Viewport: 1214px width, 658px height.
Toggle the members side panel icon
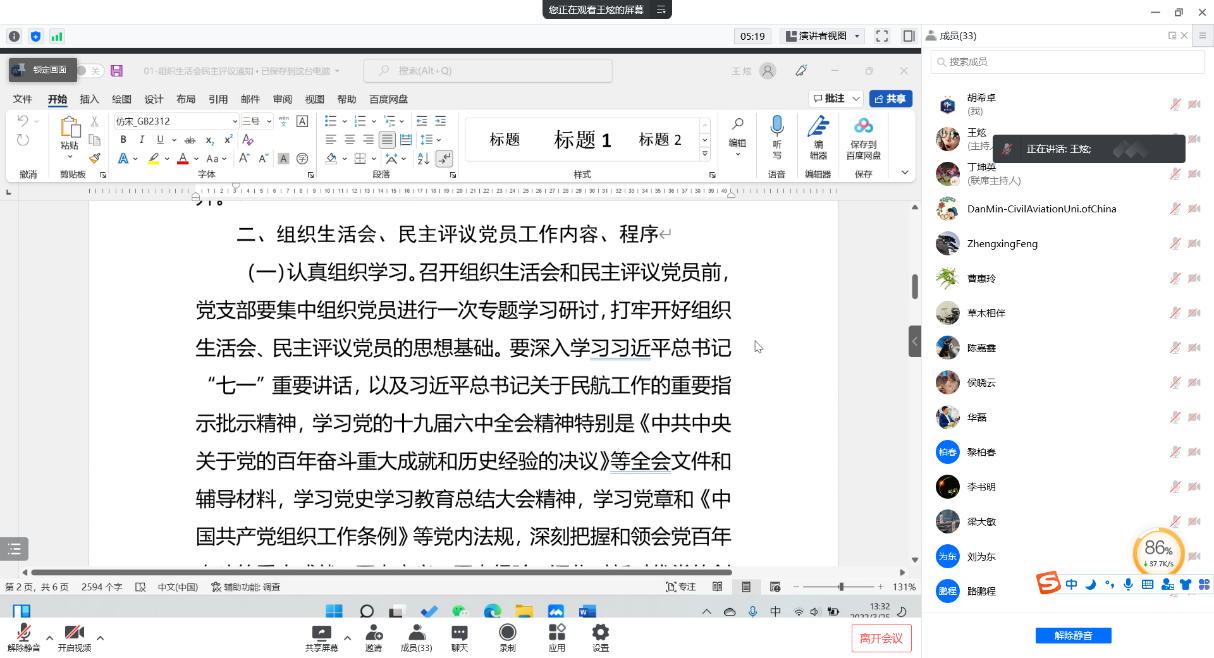(x=908, y=36)
